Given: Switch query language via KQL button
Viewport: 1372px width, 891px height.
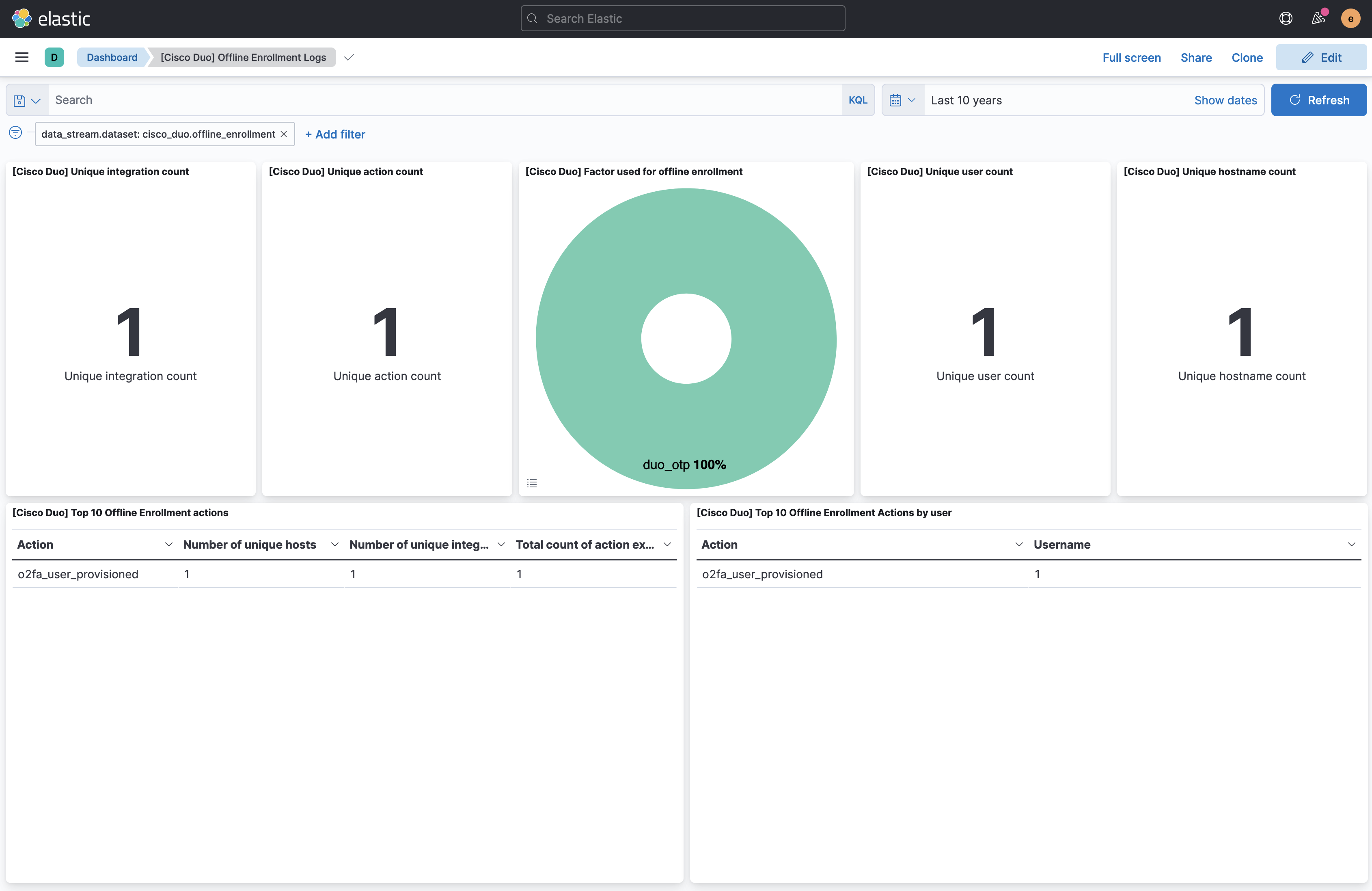Looking at the screenshot, I should [857, 100].
